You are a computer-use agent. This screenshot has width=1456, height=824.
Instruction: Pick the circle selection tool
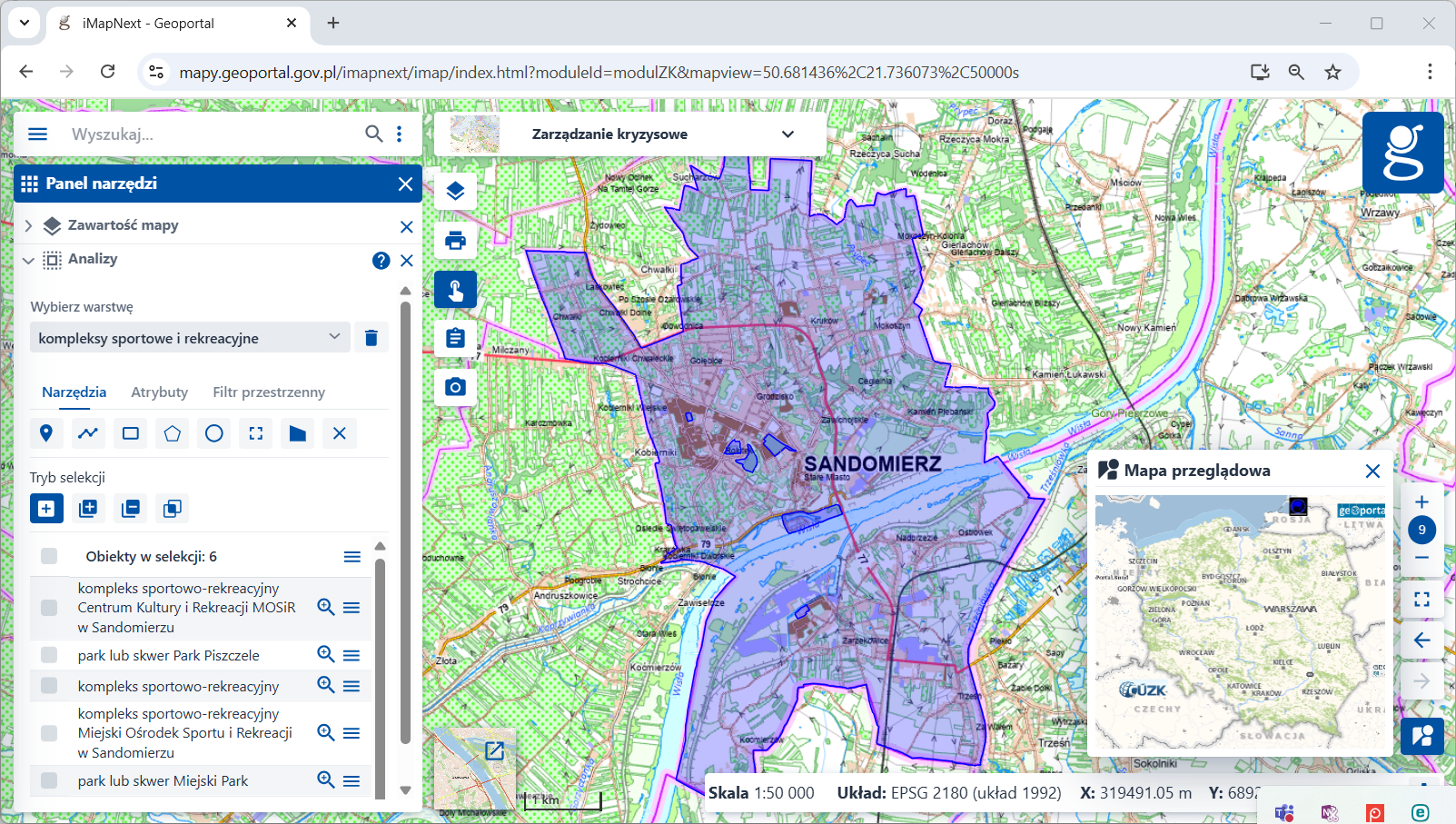click(x=213, y=433)
